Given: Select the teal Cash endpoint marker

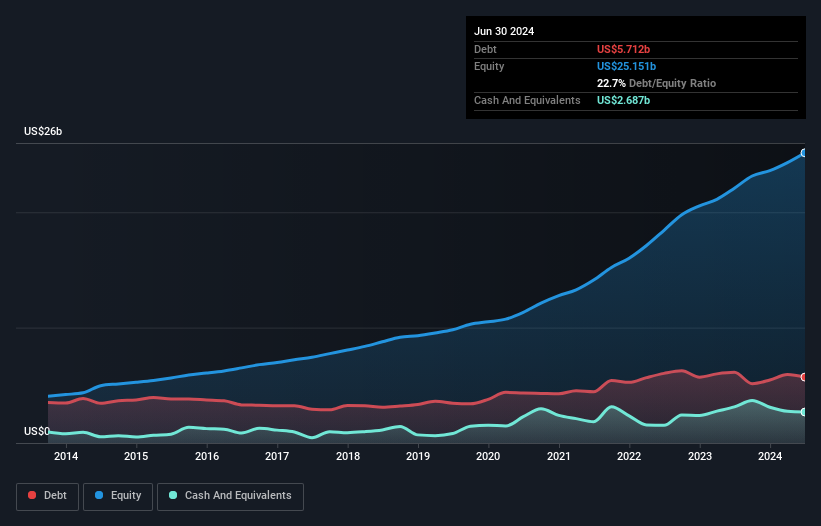Looking at the screenshot, I should (x=804, y=412).
